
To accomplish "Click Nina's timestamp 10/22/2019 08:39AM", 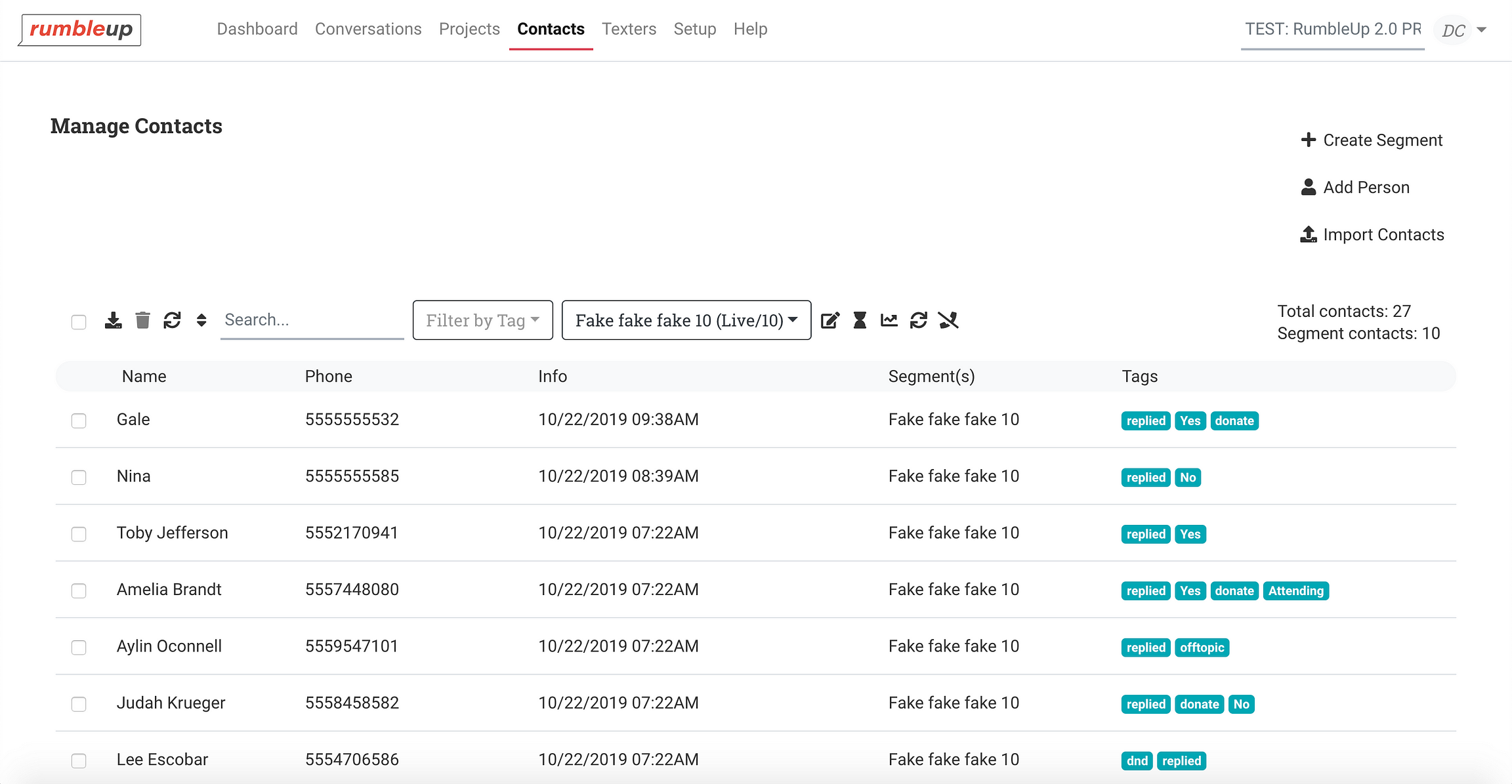I will (618, 476).
